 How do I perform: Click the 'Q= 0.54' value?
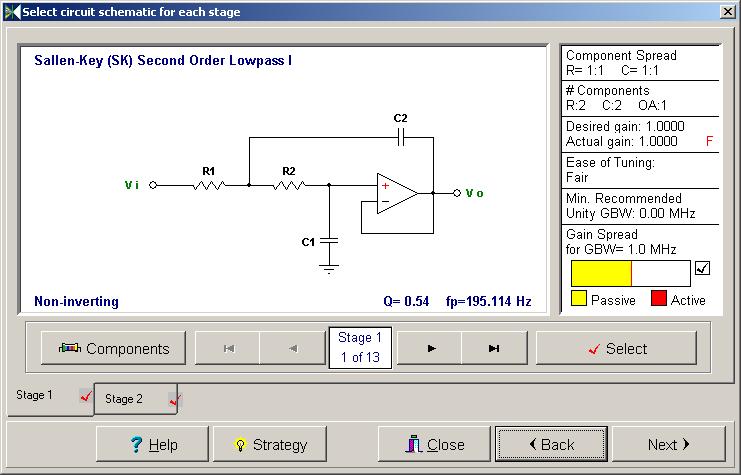tap(406, 302)
